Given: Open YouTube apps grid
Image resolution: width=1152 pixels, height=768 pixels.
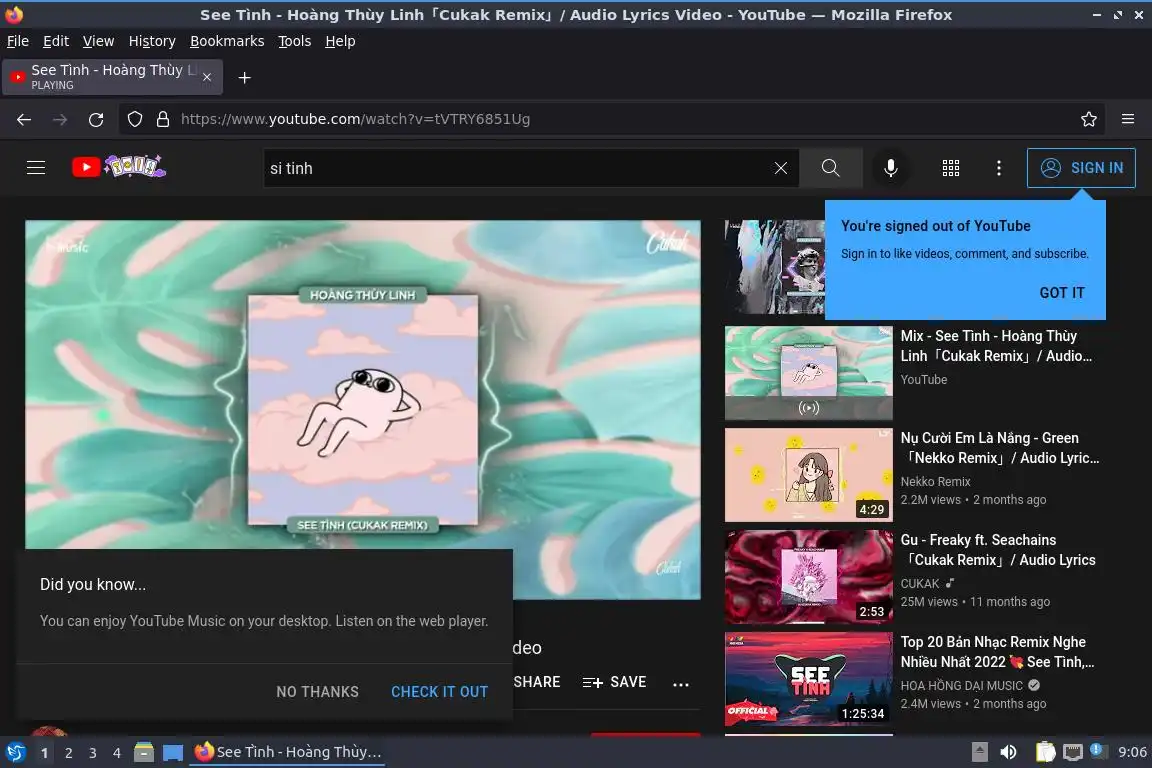Looking at the screenshot, I should click(951, 168).
